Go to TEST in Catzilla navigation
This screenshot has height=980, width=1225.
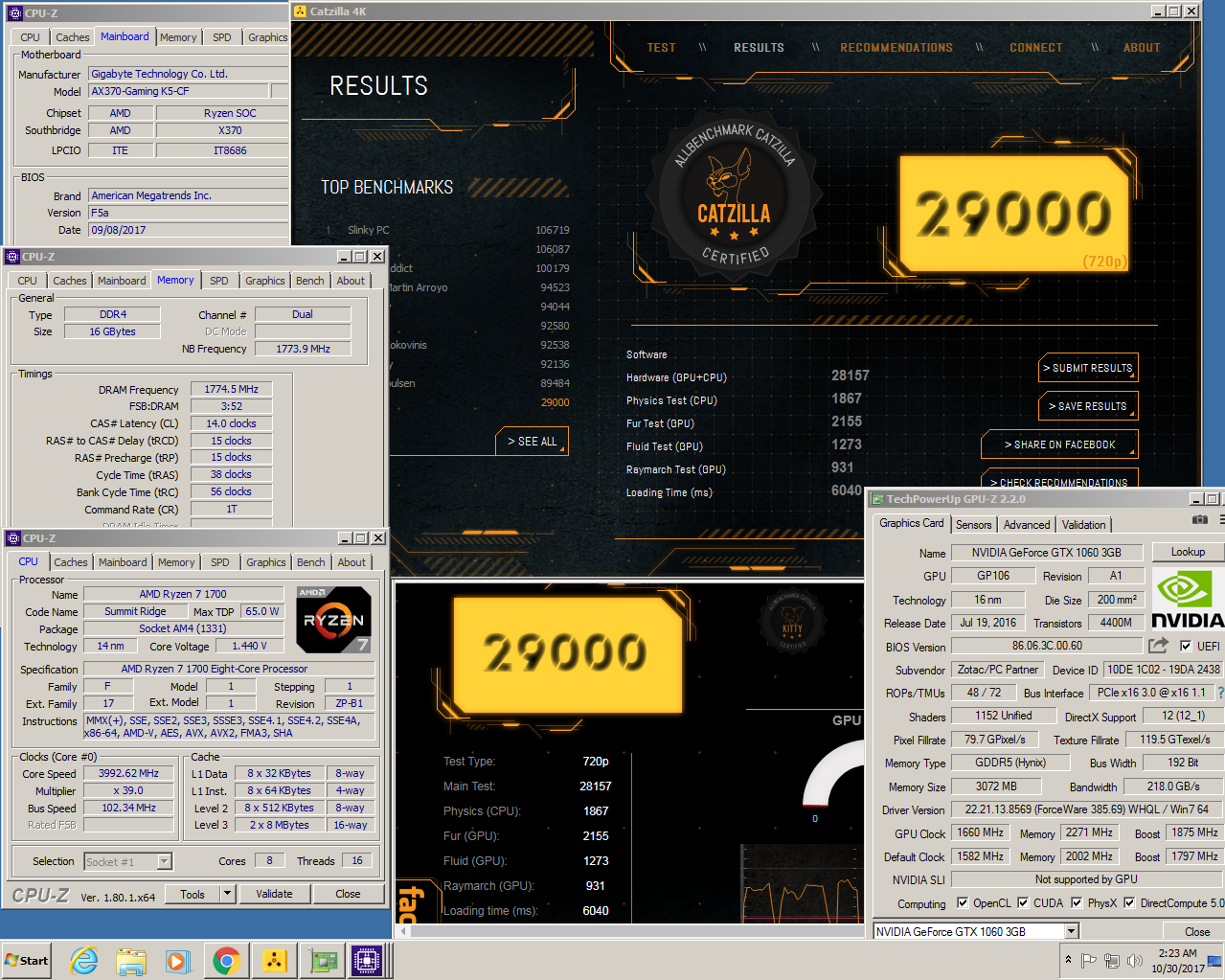click(x=661, y=47)
